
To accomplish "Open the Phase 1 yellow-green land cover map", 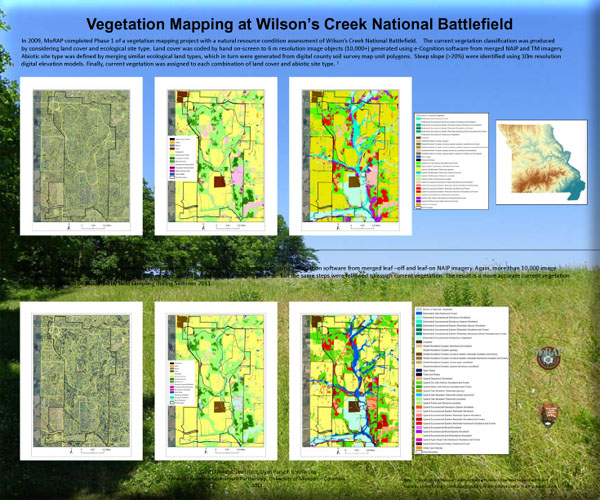I will (216, 156).
